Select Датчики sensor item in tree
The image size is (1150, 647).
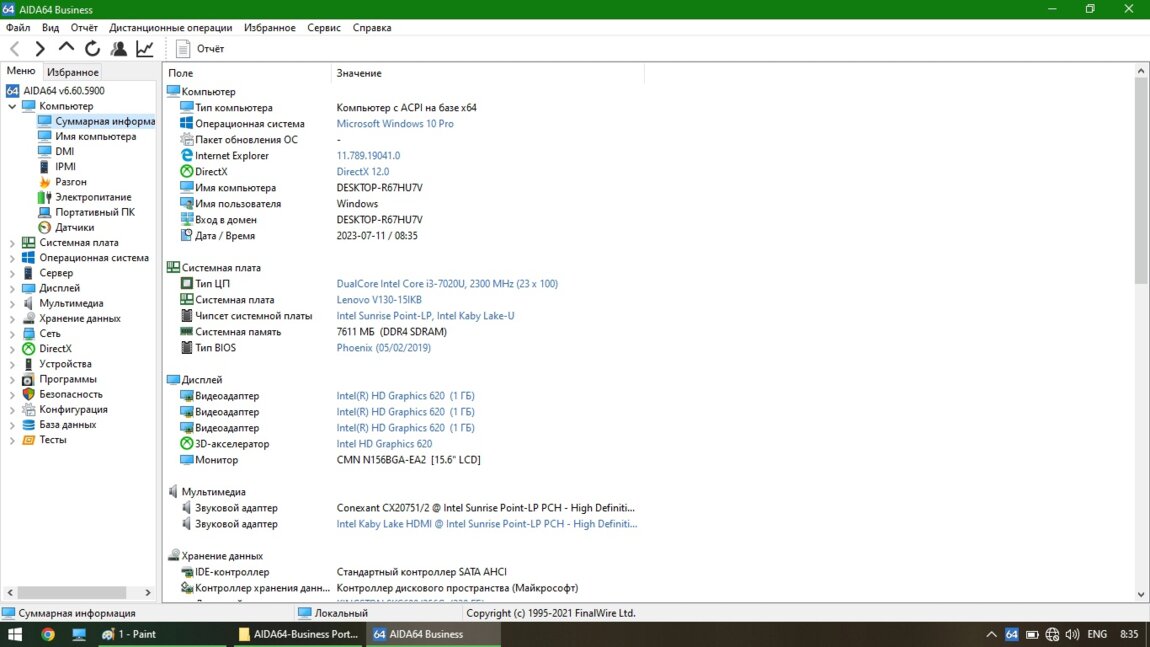74,227
